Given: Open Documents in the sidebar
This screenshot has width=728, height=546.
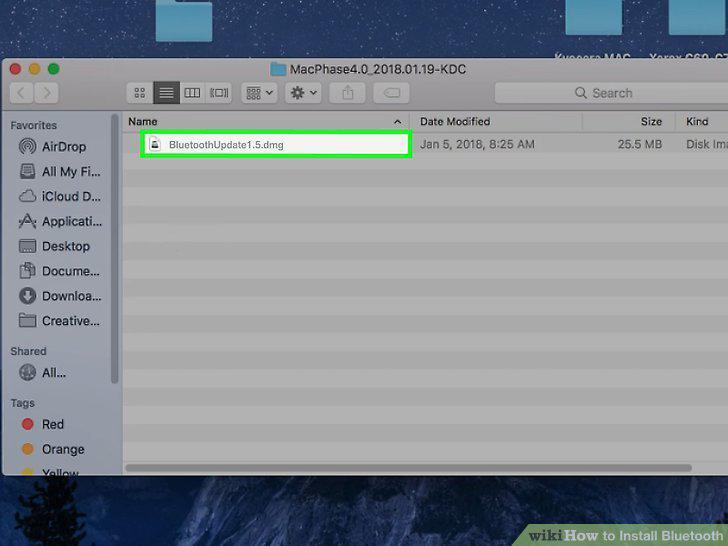Looking at the screenshot, I should click(59, 271).
